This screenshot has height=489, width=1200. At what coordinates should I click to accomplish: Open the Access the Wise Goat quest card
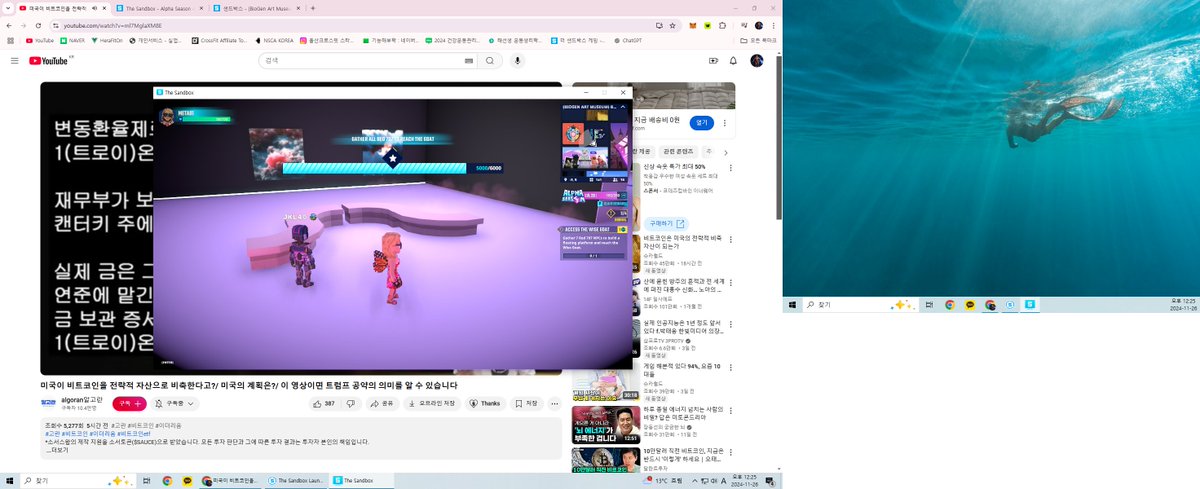pos(594,243)
